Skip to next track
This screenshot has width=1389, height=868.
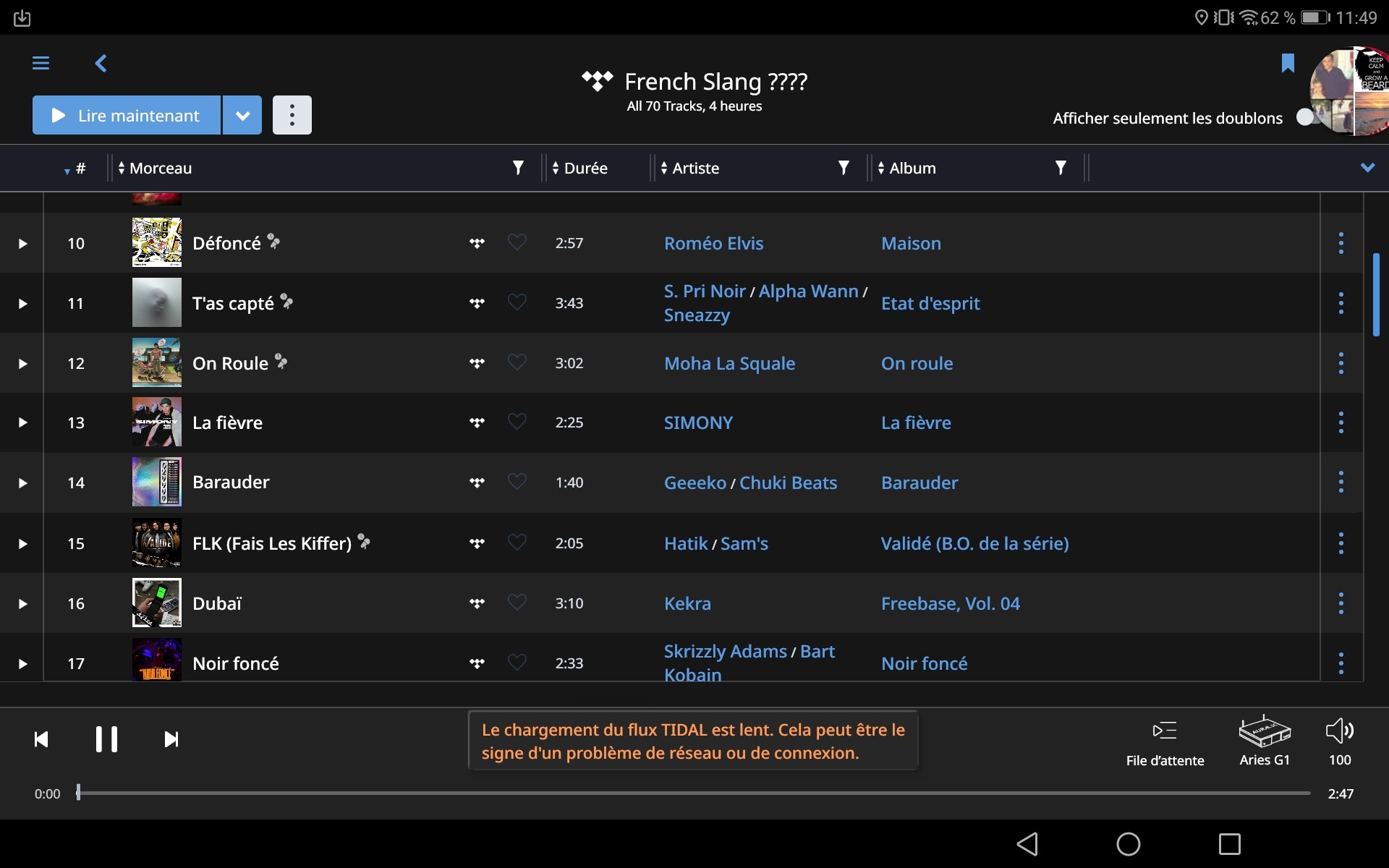click(x=171, y=739)
